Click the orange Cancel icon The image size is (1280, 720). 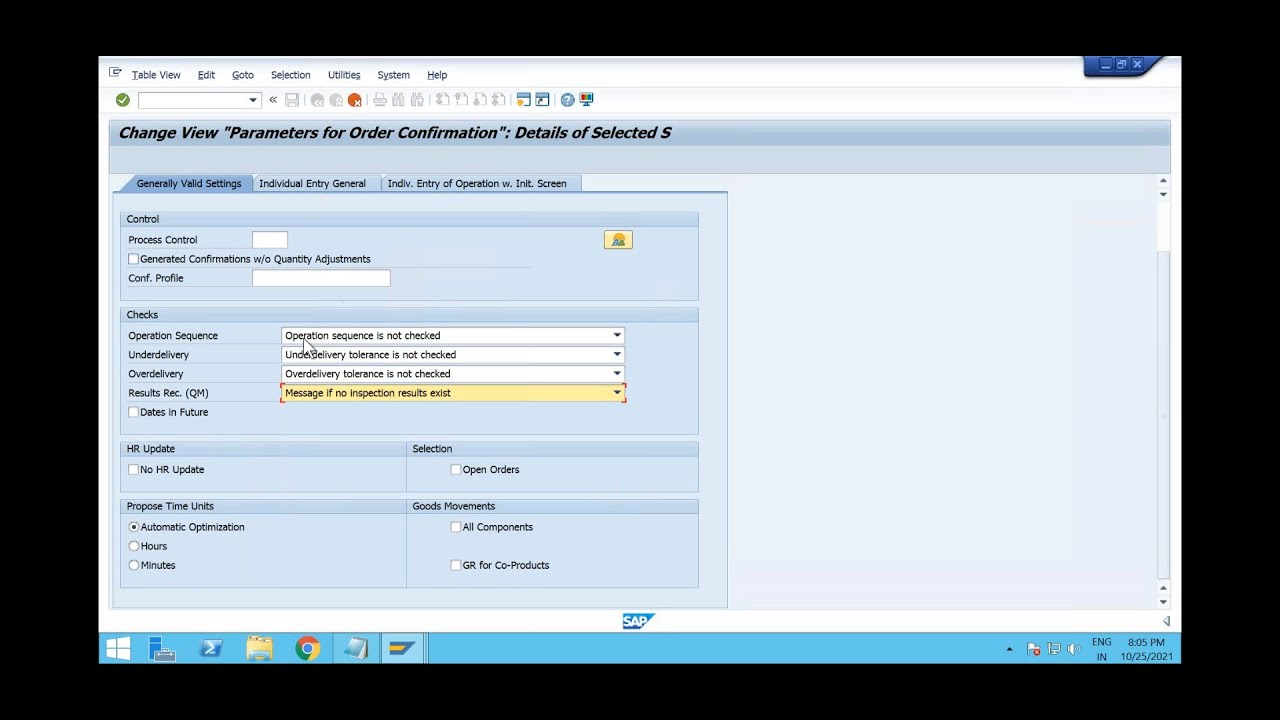[355, 100]
